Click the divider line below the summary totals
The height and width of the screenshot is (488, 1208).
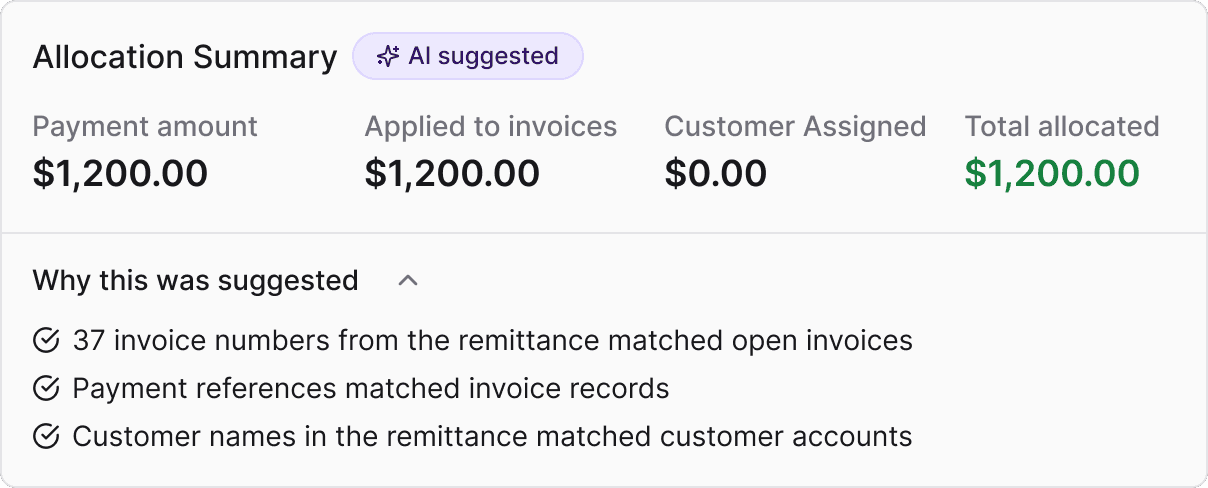(x=604, y=233)
